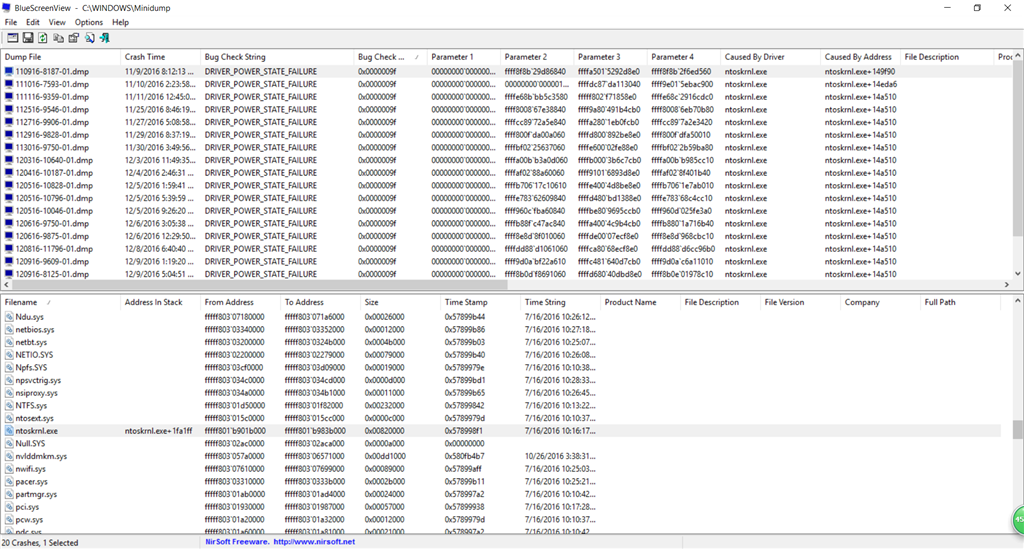Screen dimensions: 1024x549
Task: Sort crashes by Crash Time column header
Action: (145, 57)
